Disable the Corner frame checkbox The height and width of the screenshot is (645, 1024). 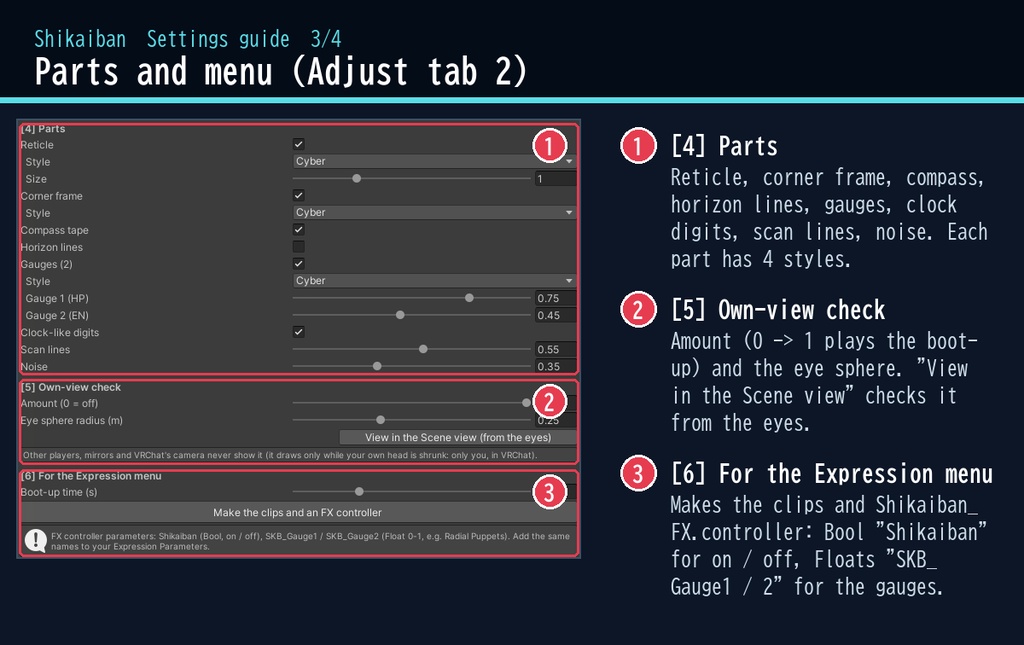[x=298, y=195]
